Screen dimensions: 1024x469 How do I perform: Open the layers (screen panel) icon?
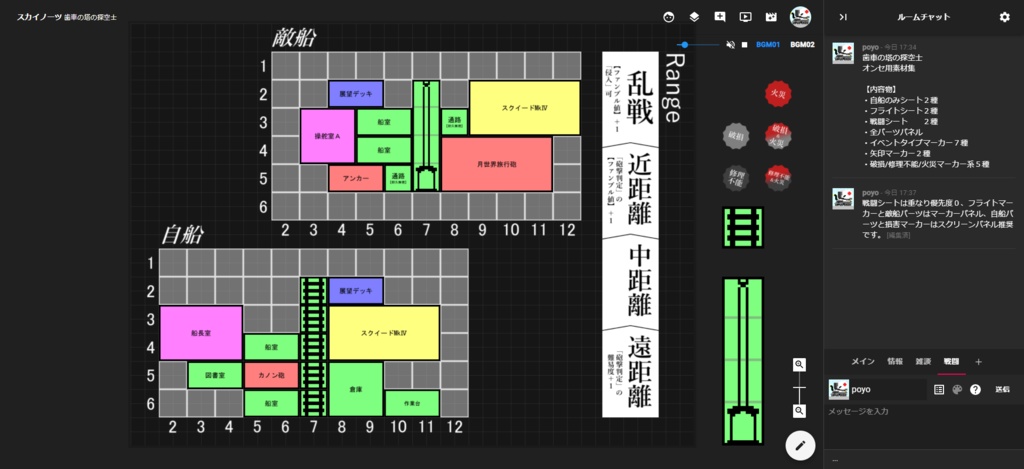pyautogui.click(x=694, y=18)
